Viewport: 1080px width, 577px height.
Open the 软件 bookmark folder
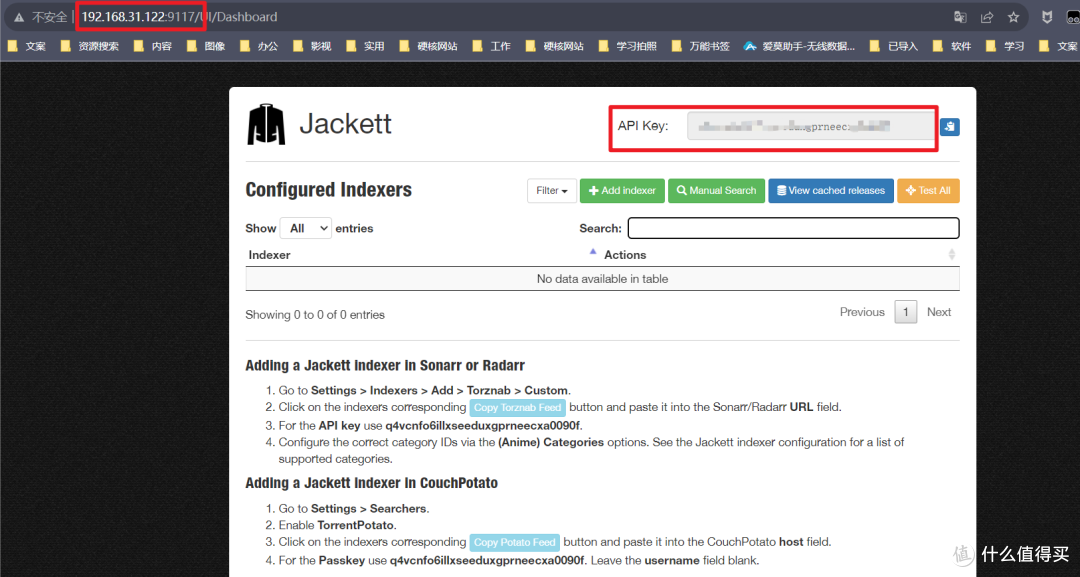click(952, 46)
